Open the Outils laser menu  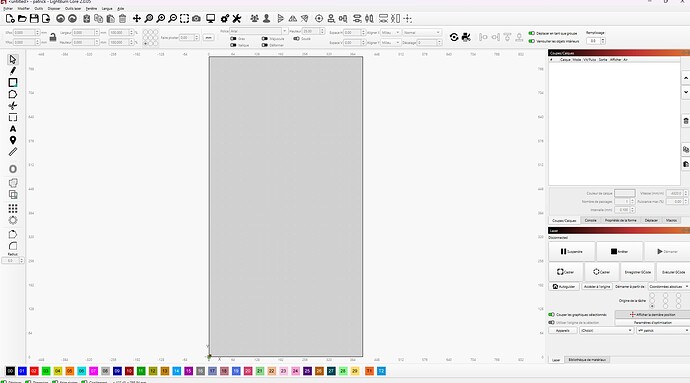point(73,8)
